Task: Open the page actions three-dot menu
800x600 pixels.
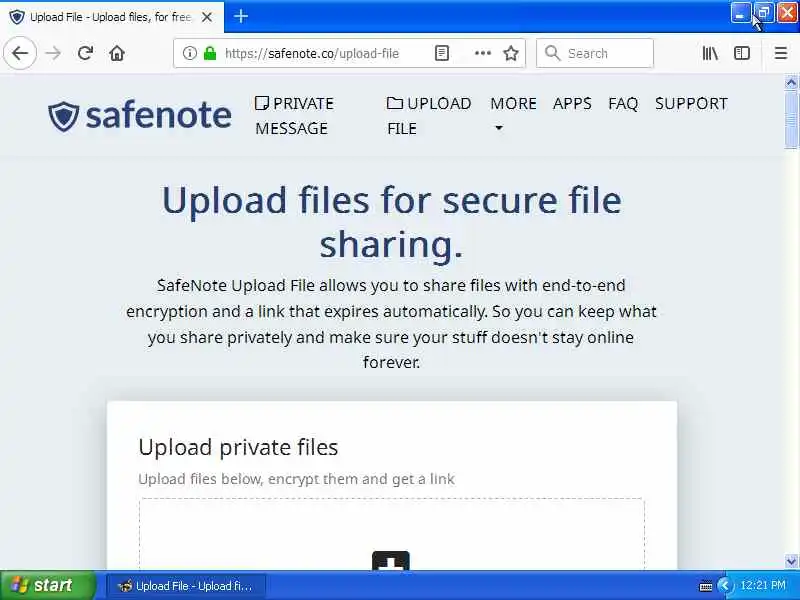Action: pos(483,53)
